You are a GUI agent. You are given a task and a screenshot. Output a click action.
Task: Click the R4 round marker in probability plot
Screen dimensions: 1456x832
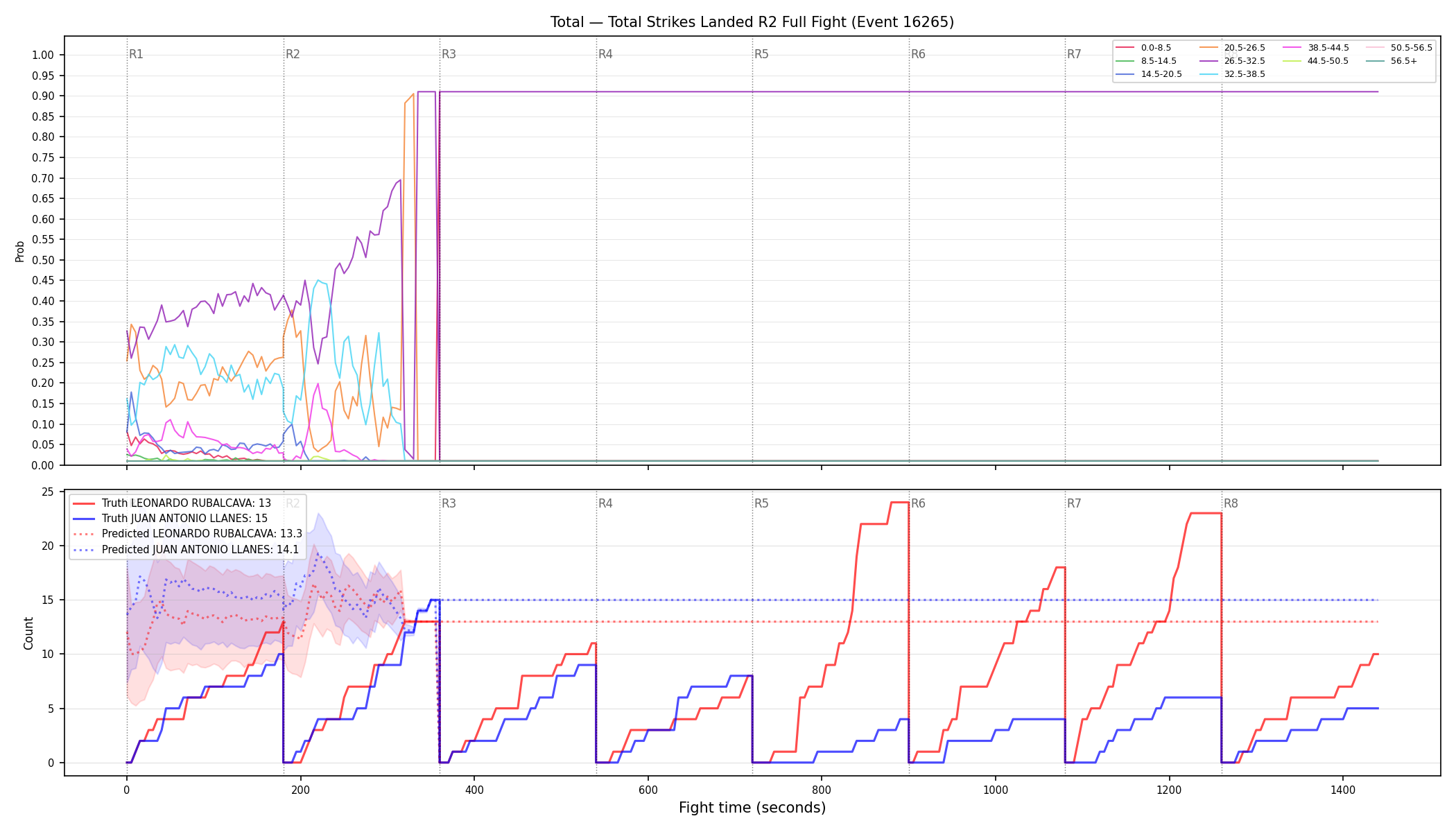605,54
